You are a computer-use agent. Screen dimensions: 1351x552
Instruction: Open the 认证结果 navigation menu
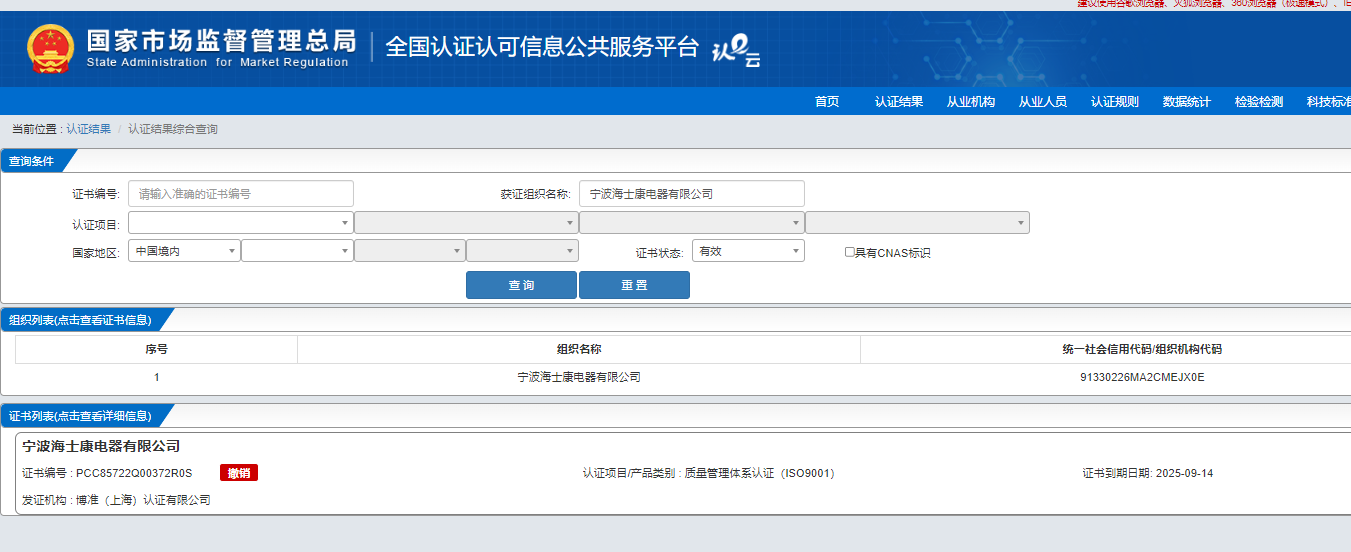[899, 102]
